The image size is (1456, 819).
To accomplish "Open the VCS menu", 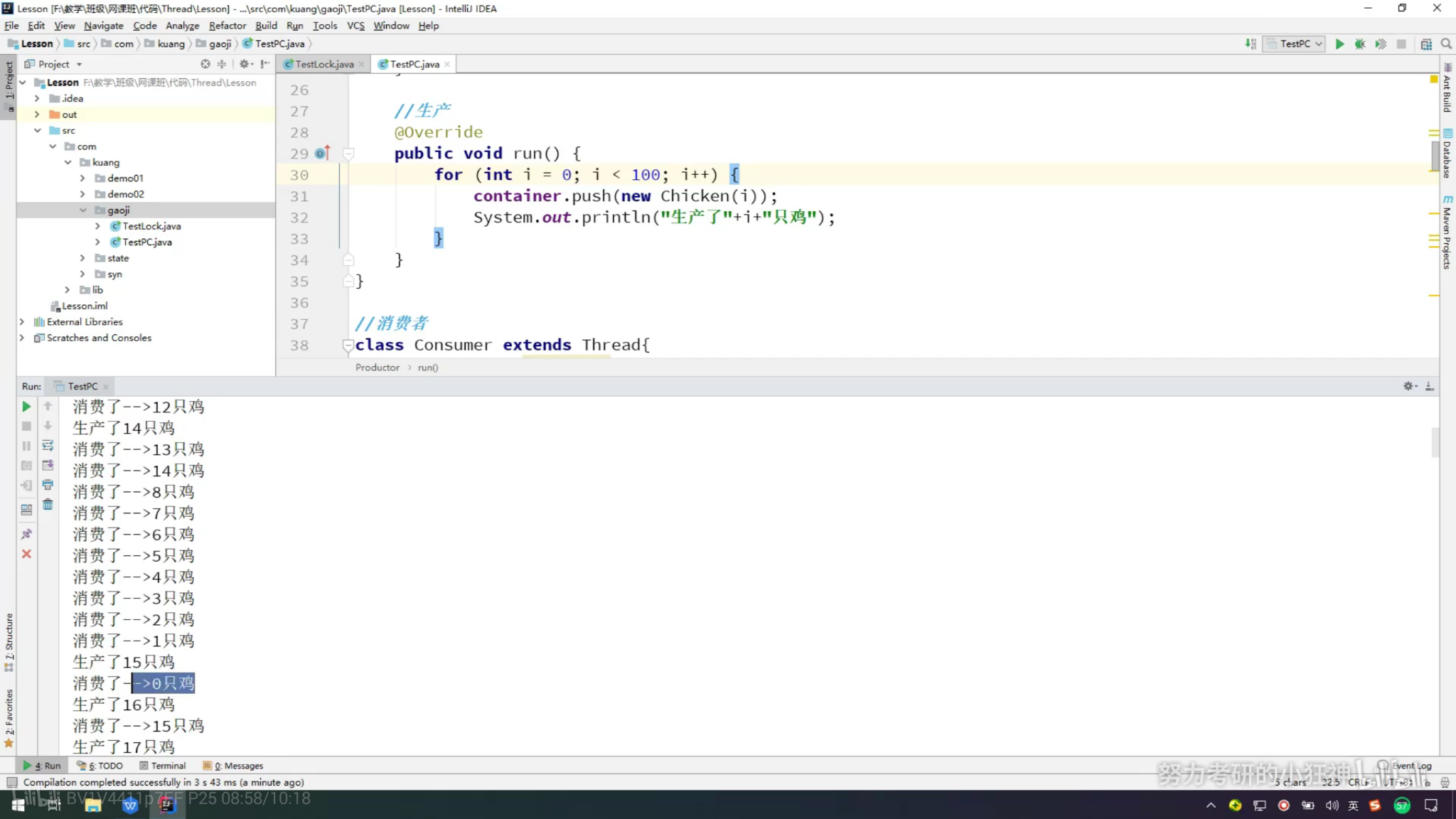I will click(355, 26).
